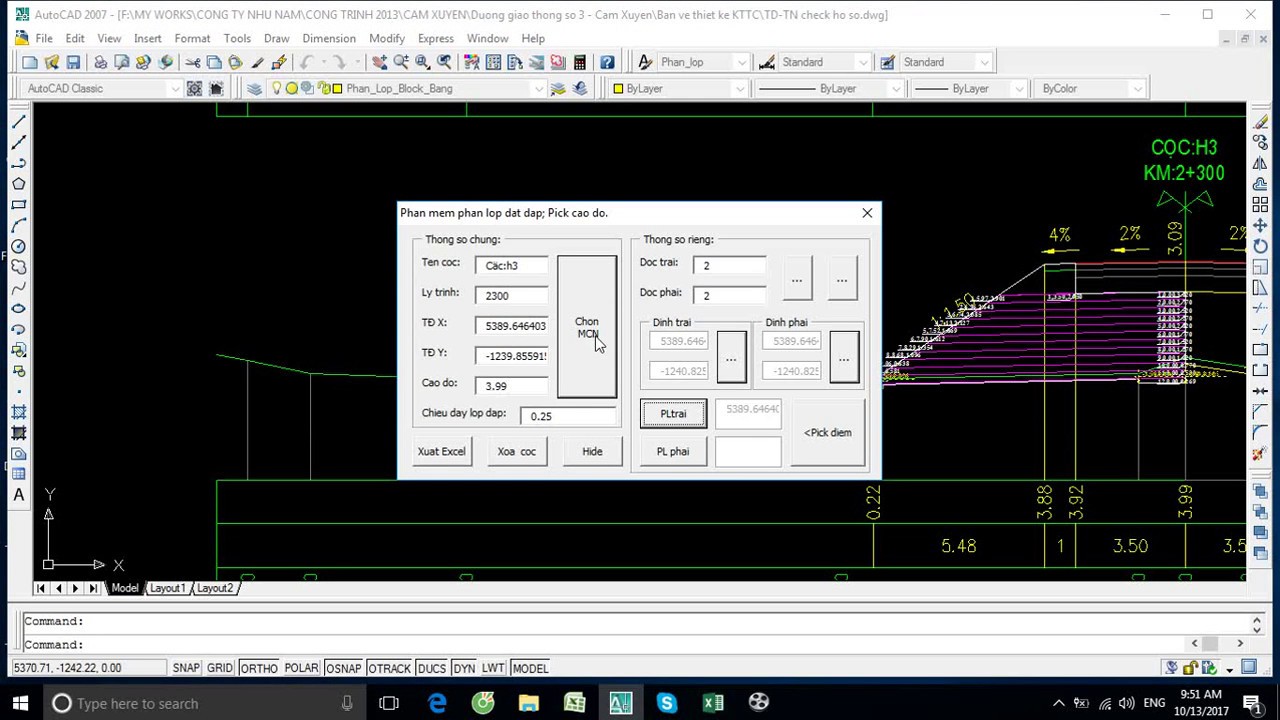Open the Modify menu
Image resolution: width=1280 pixels, height=720 pixels.
387,38
